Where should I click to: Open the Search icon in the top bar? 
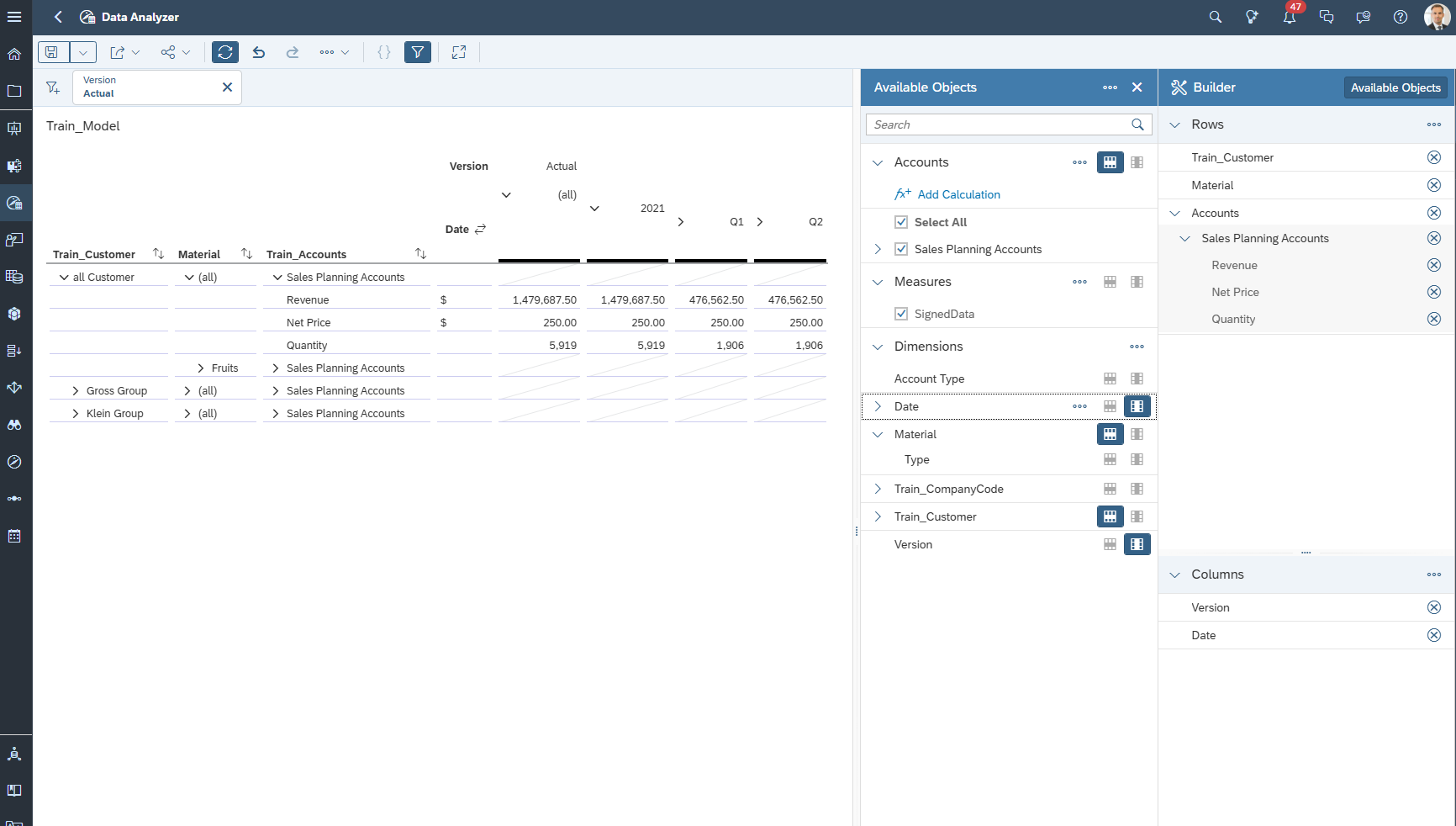click(x=1216, y=17)
